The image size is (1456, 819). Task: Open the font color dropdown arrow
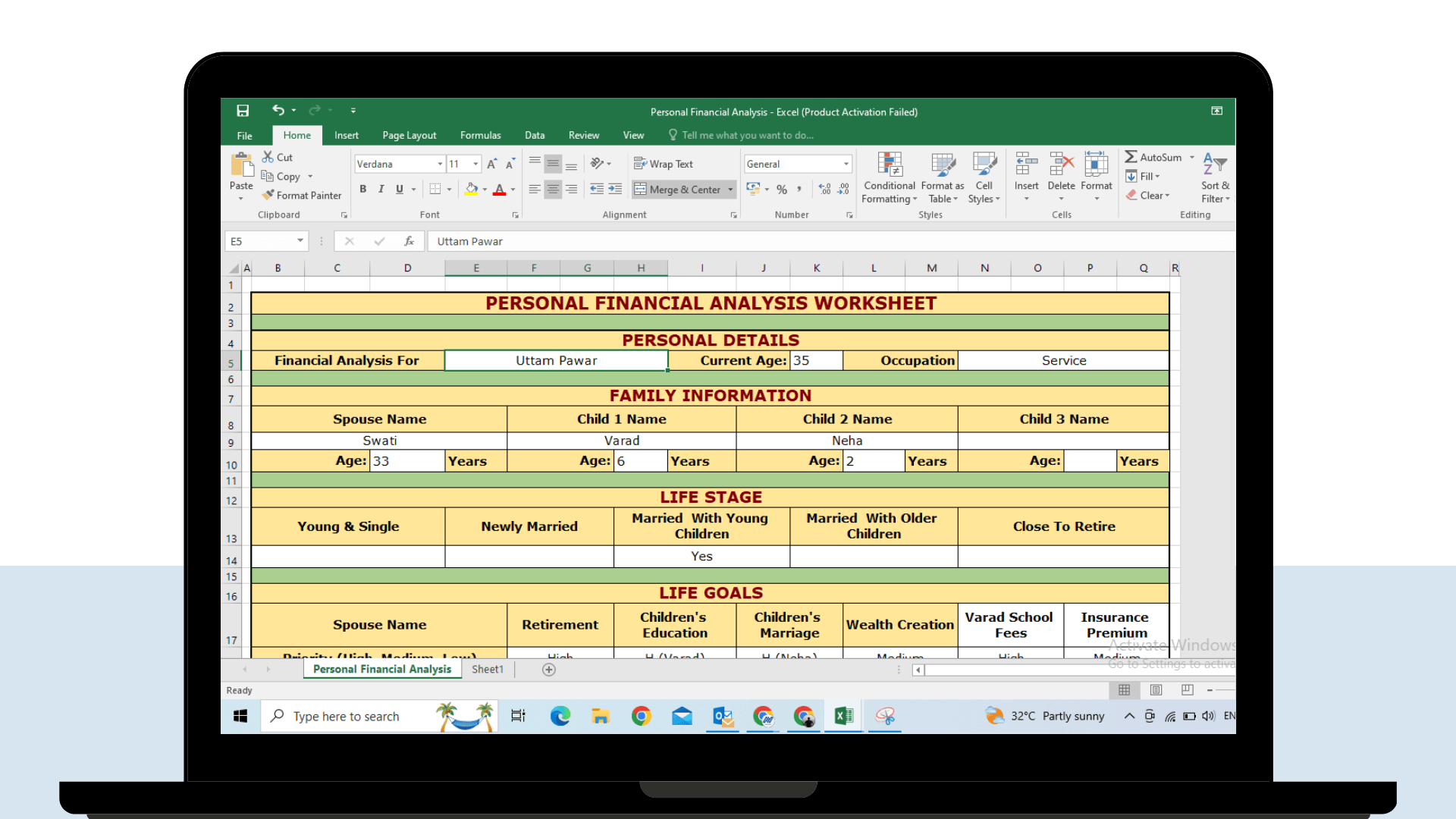513,190
